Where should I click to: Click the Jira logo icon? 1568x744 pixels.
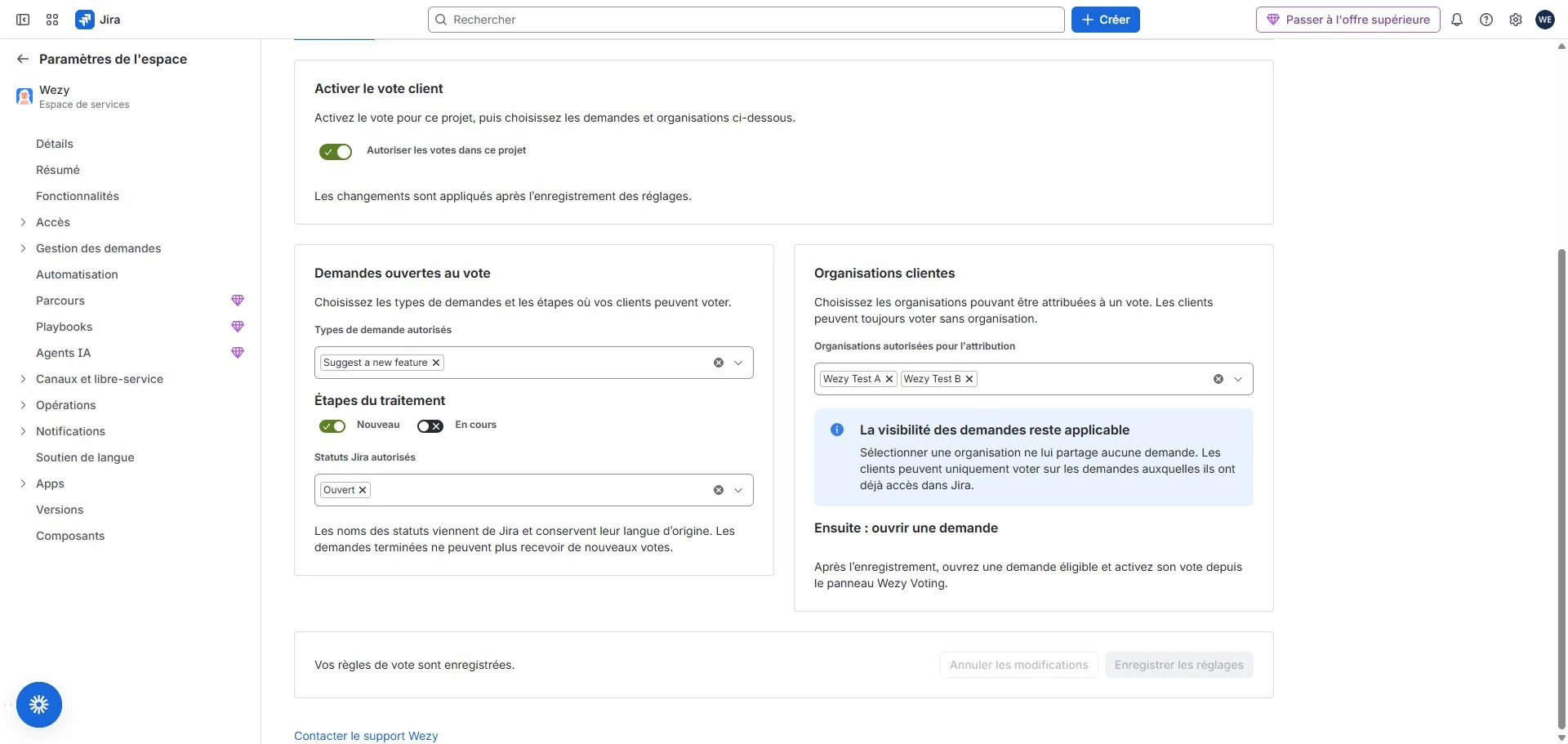pos(84,20)
